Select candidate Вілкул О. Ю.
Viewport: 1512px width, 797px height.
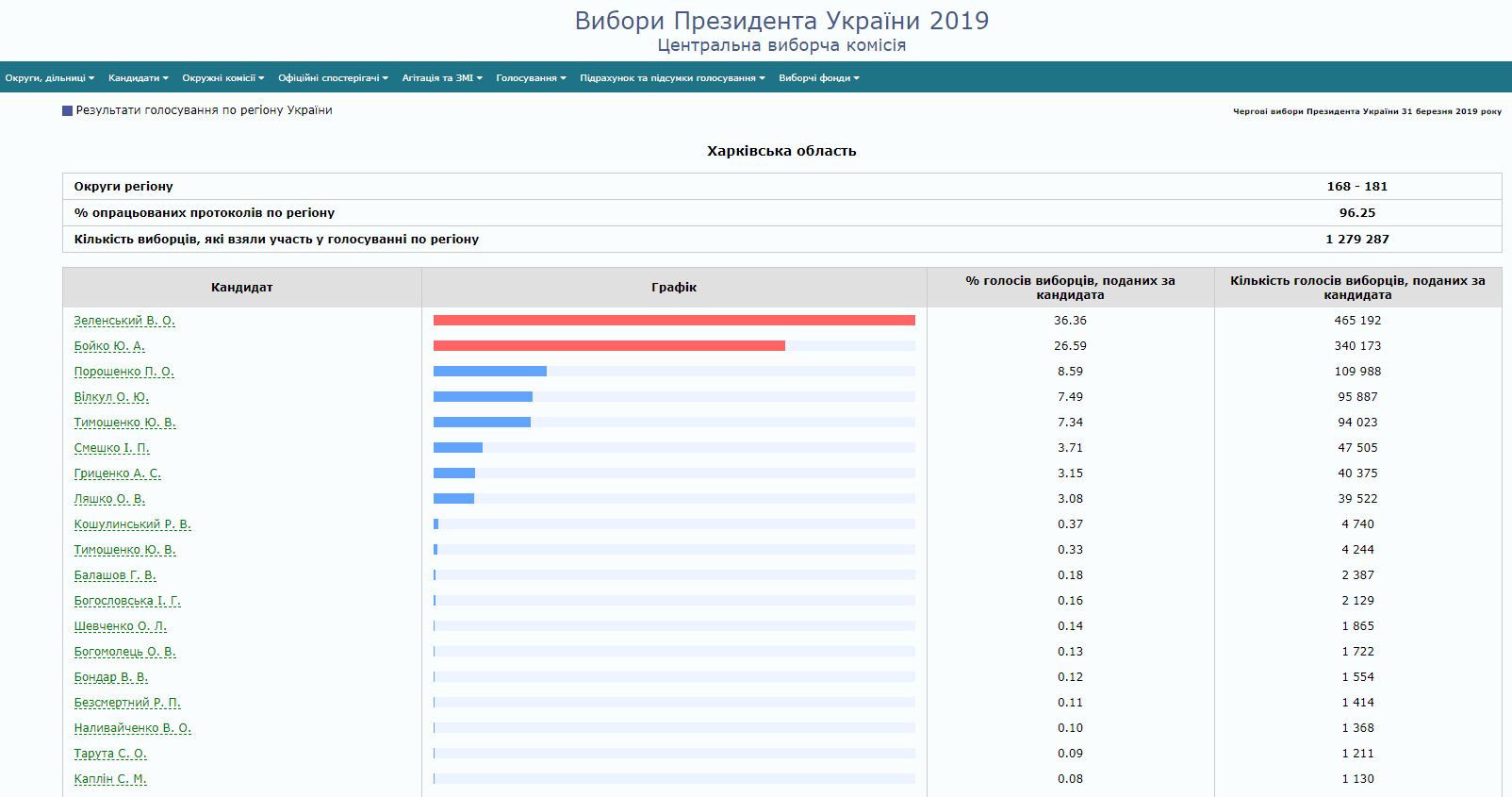[111, 397]
